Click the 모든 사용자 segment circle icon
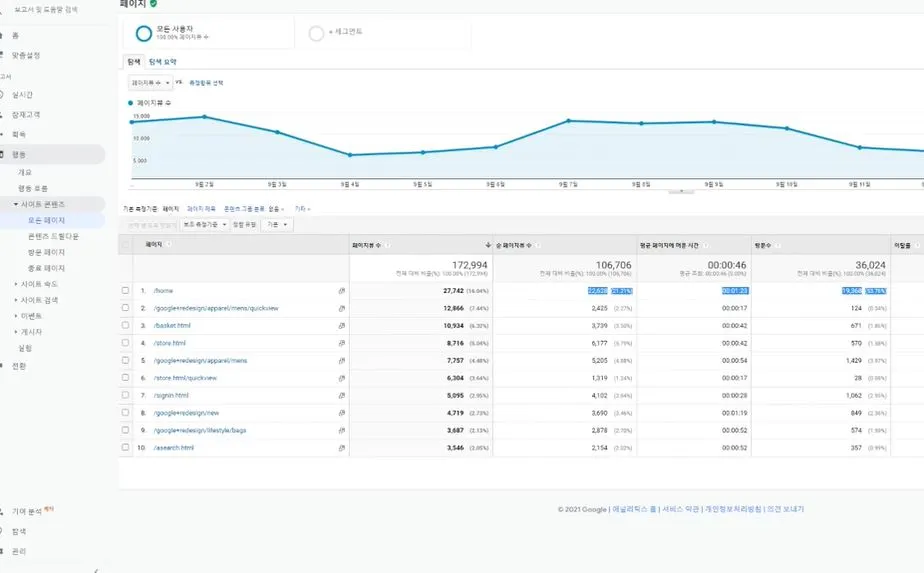The image size is (924, 573). (144, 34)
